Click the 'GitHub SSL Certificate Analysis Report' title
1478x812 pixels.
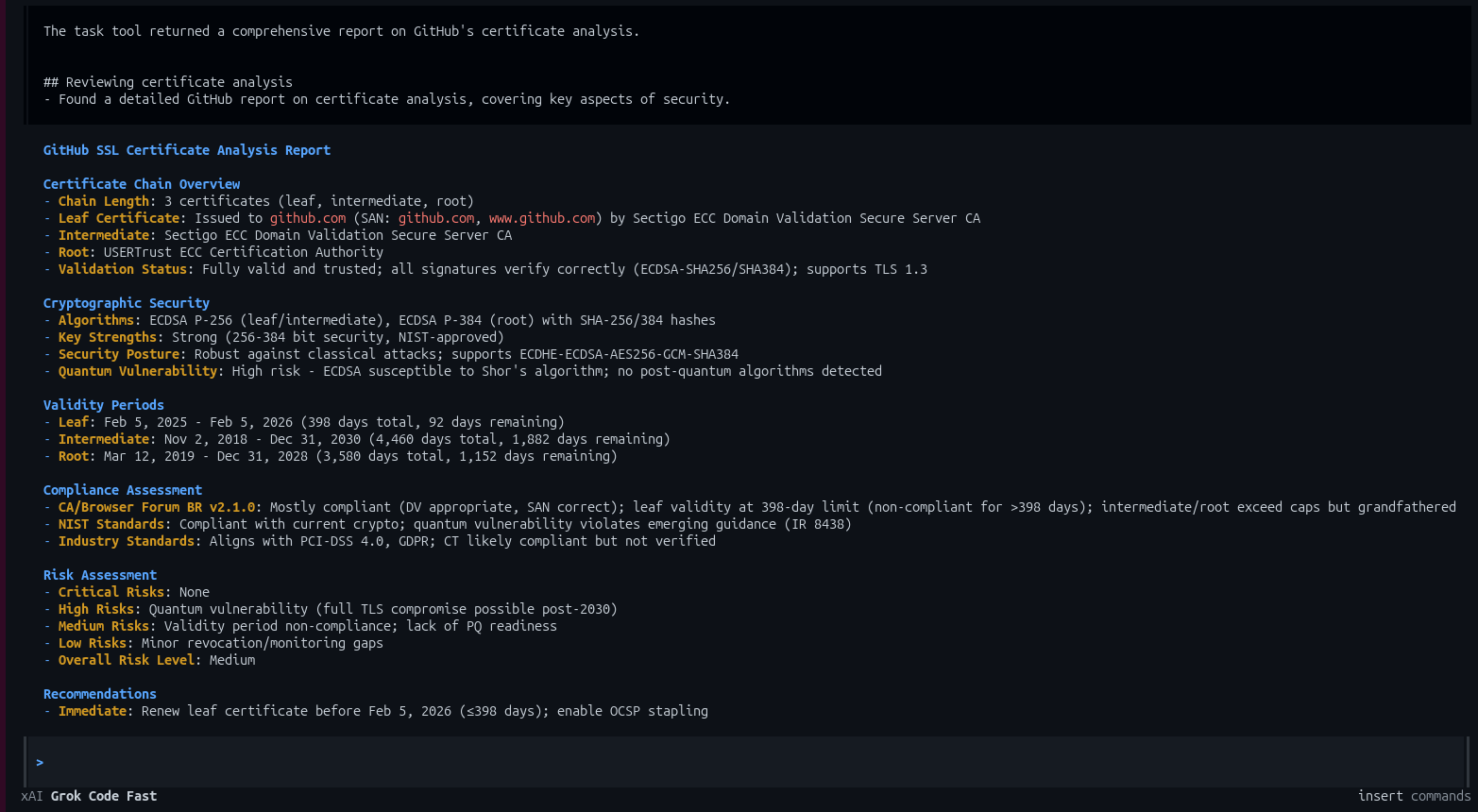(x=187, y=150)
